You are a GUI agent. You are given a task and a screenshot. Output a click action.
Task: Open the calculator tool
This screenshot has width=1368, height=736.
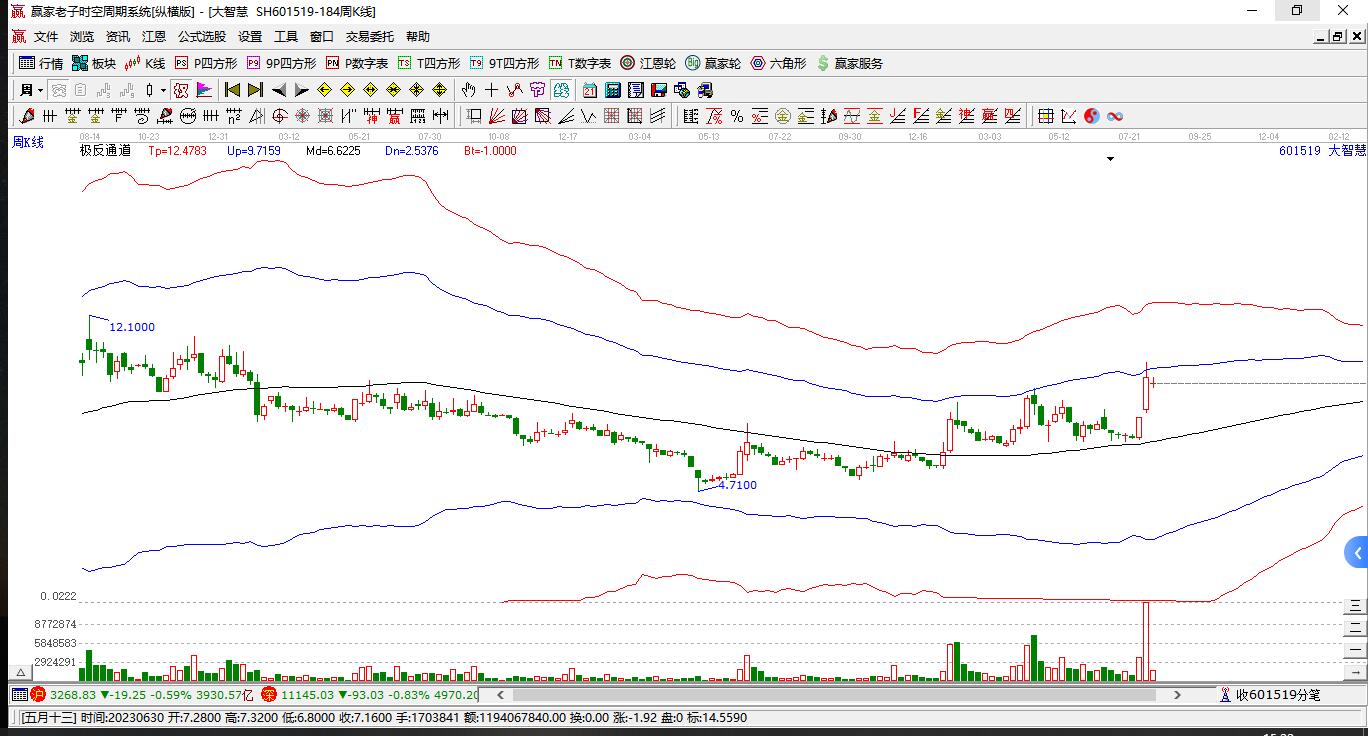coord(613,90)
